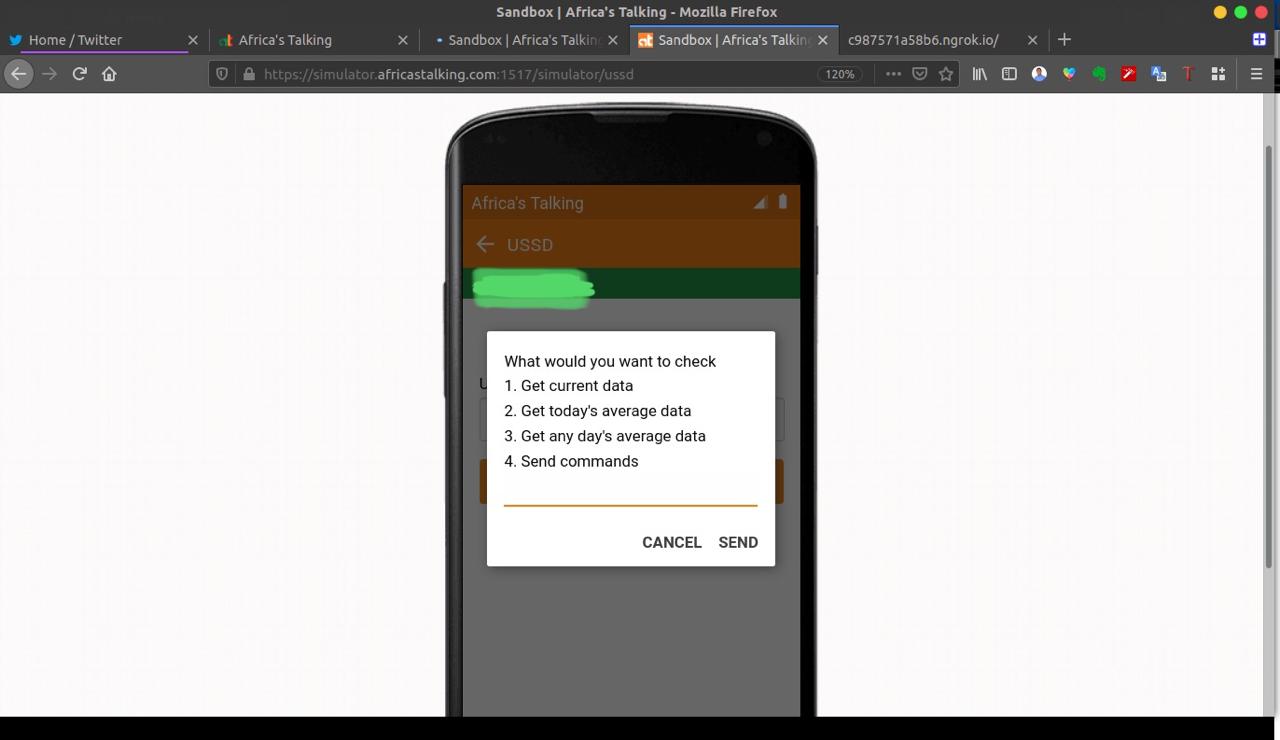
Task: Click SEND in the USSD dialog
Action: 738,542
